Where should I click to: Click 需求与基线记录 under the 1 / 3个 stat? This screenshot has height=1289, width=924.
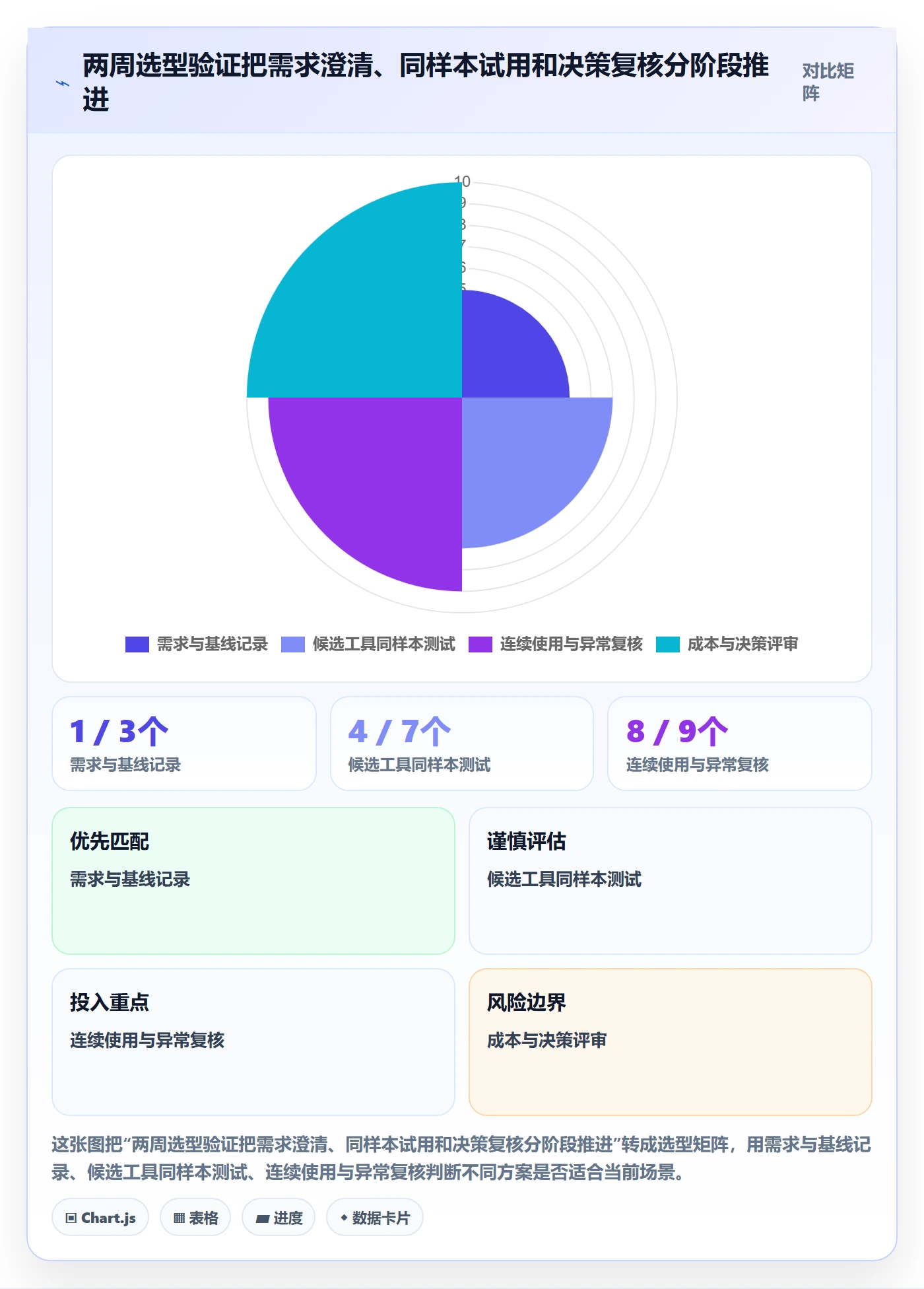coord(125,765)
